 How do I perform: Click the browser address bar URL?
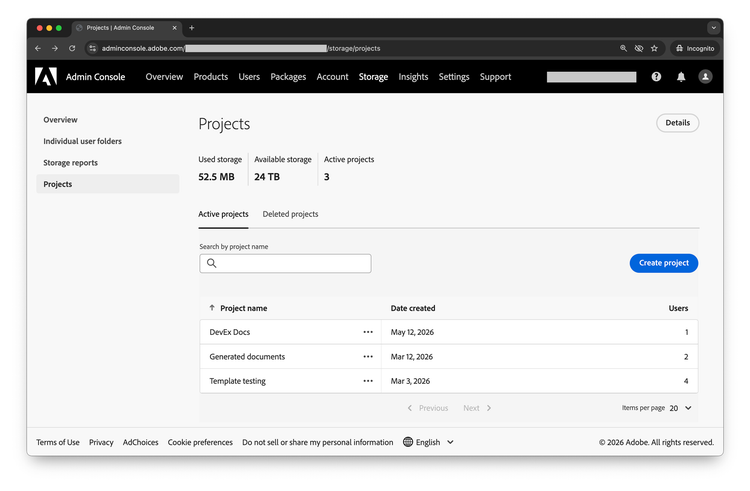pyautogui.click(x=241, y=48)
